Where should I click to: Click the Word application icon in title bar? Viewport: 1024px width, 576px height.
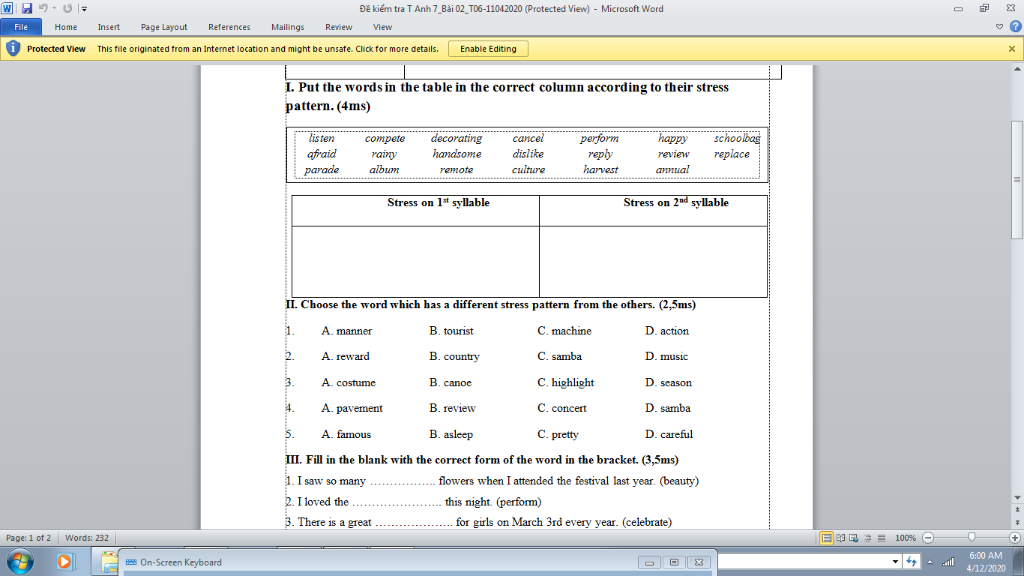tap(7, 8)
